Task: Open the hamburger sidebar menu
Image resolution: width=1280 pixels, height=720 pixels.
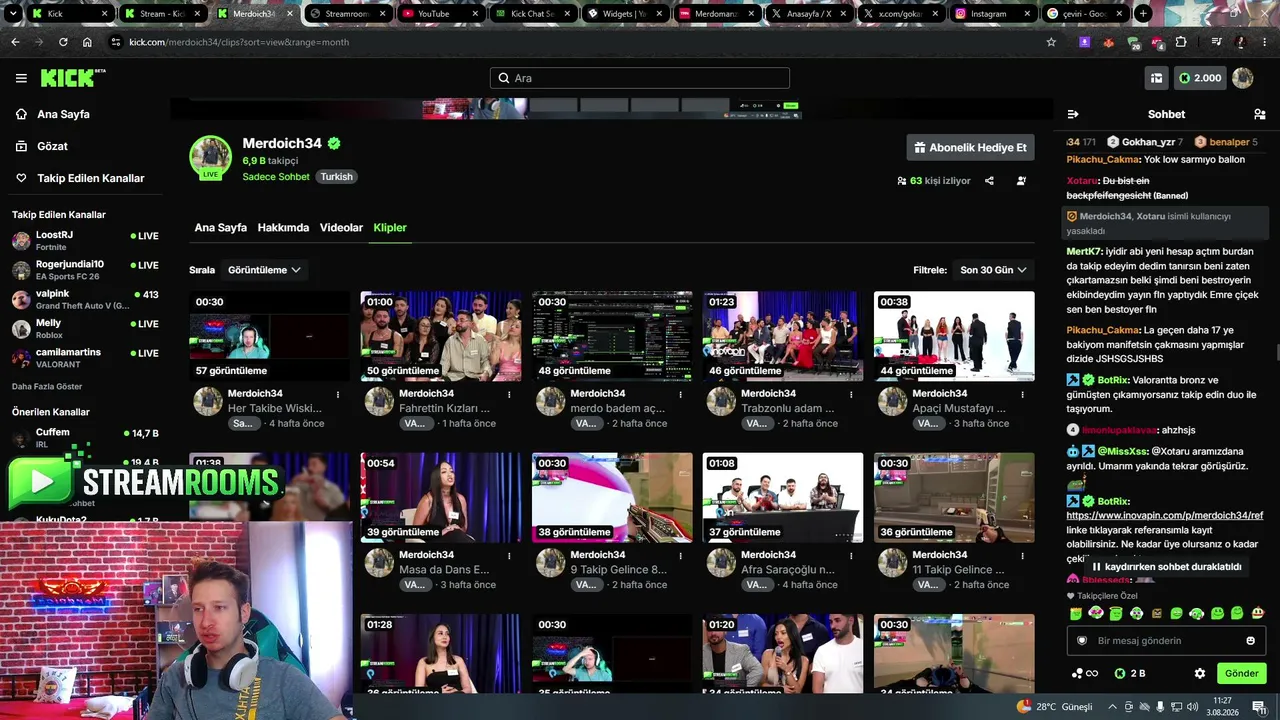Action: pos(21,78)
